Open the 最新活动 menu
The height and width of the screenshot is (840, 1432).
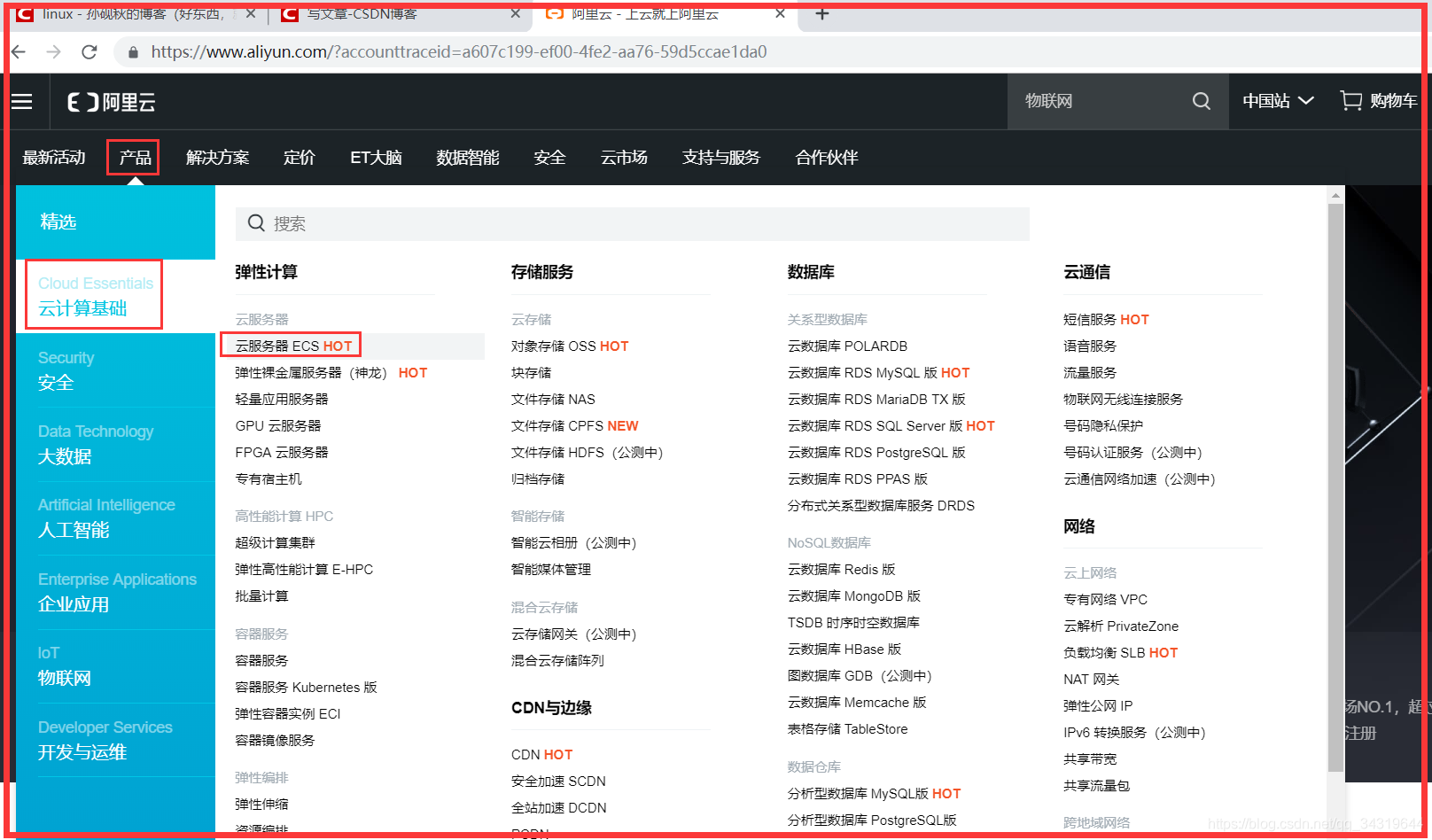(x=54, y=157)
